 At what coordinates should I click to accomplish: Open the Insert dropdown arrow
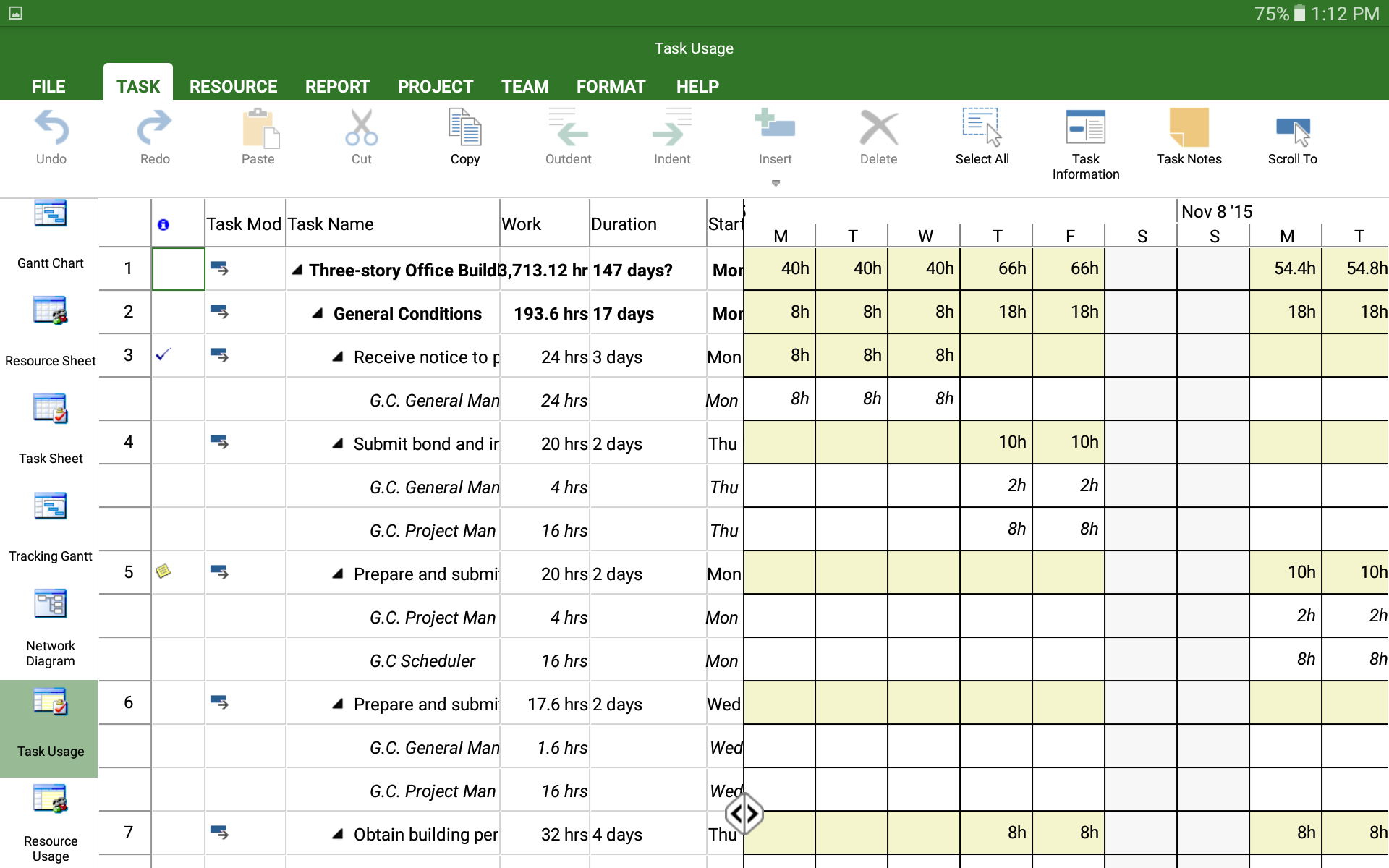pos(776,183)
